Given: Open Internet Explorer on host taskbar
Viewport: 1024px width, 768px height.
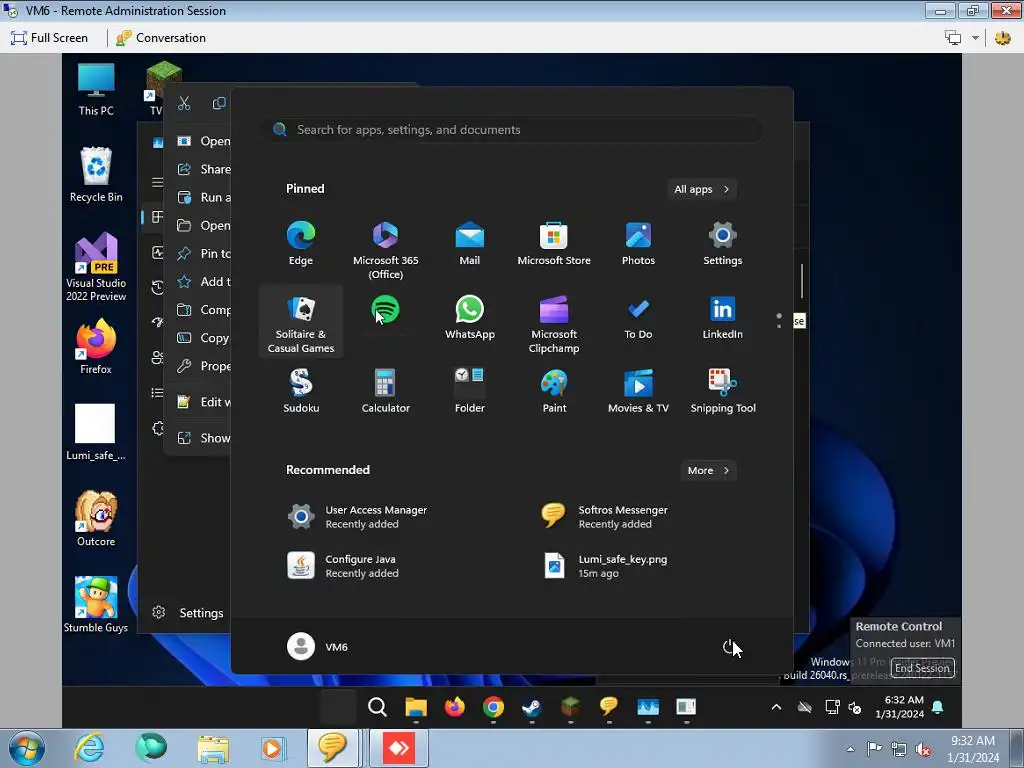Looking at the screenshot, I should pos(89,748).
